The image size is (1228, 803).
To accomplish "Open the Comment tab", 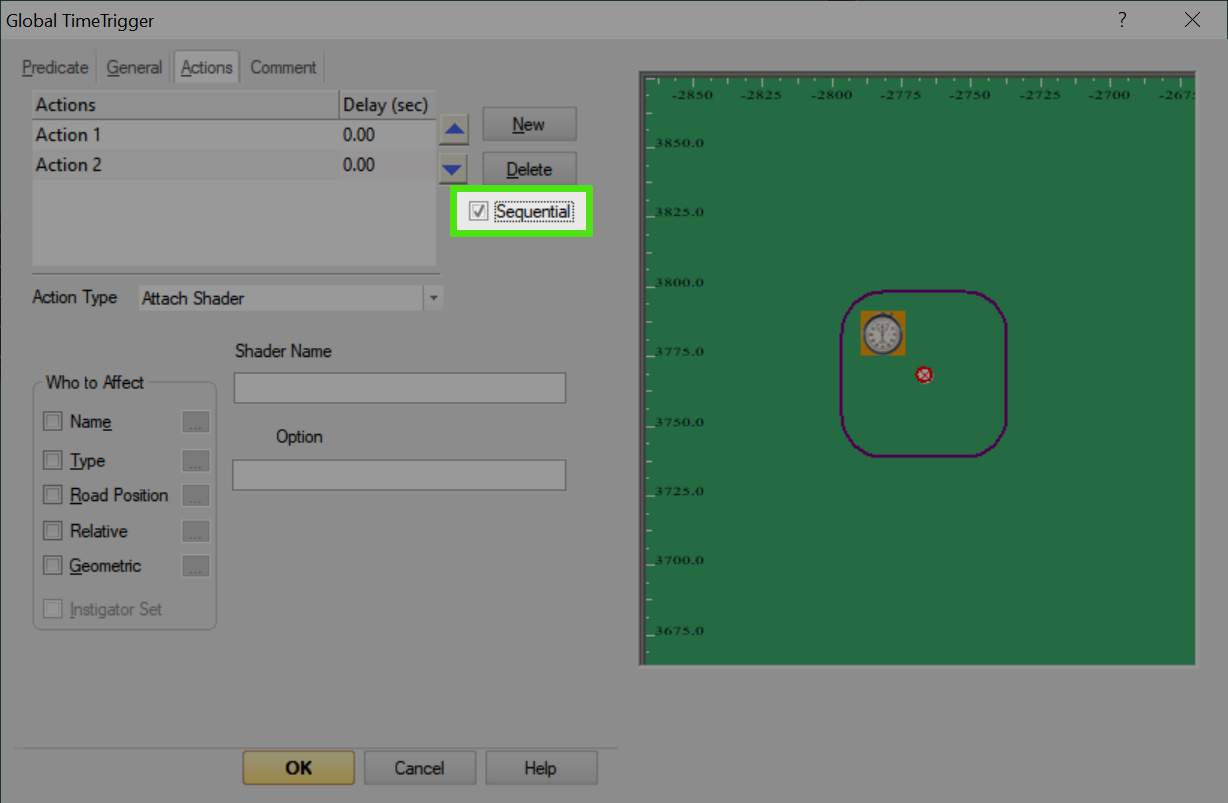I will 283,68.
